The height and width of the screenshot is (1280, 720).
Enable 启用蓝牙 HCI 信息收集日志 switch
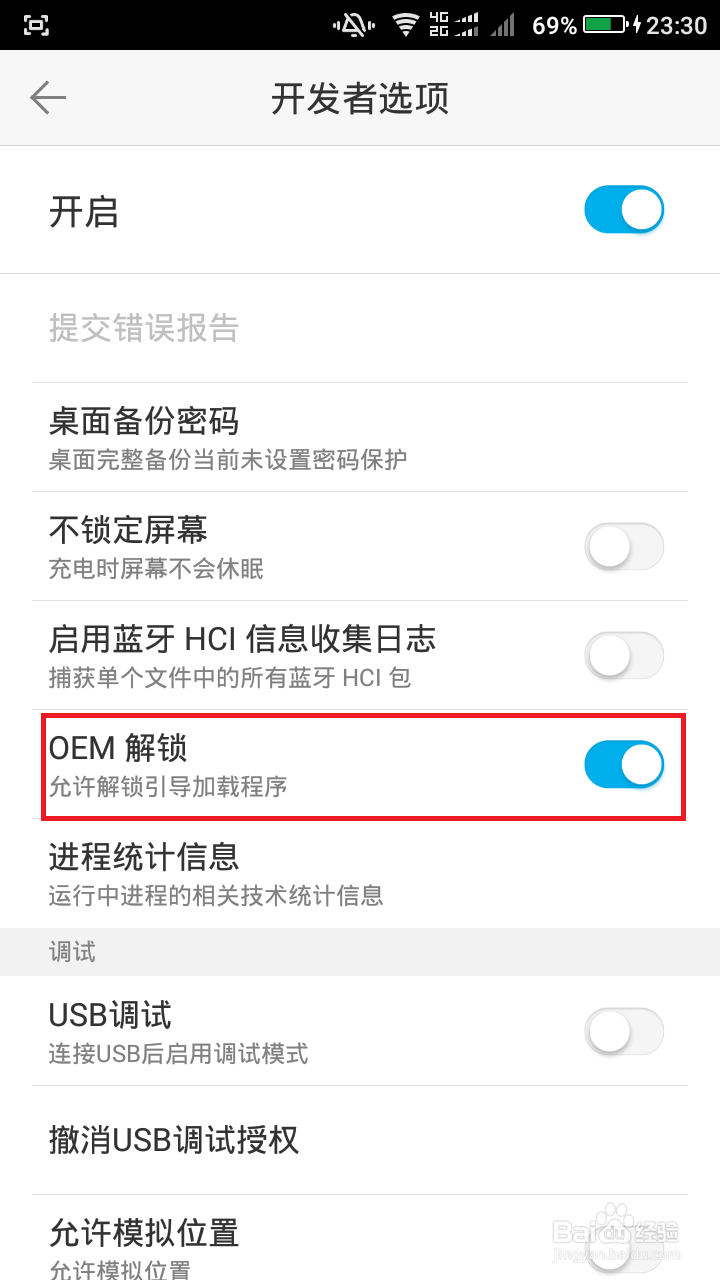[x=624, y=656]
